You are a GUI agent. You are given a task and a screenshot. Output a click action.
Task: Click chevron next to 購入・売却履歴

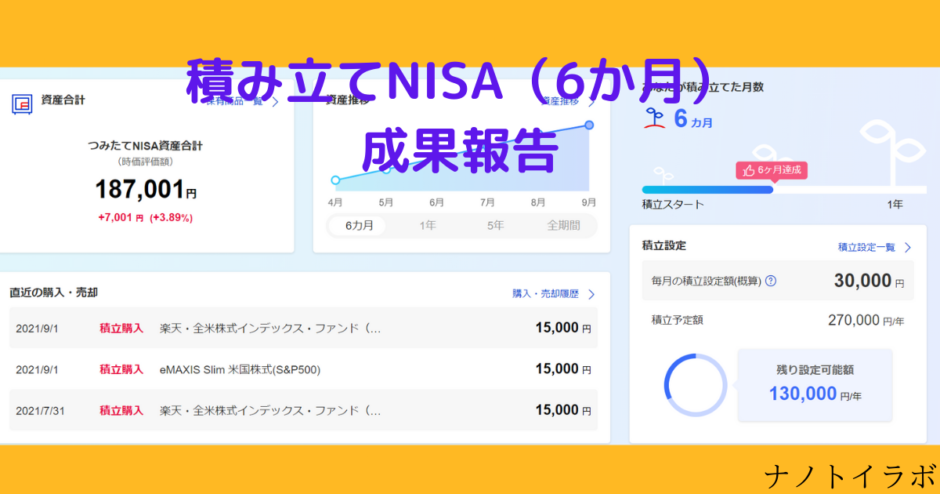pyautogui.click(x=592, y=294)
